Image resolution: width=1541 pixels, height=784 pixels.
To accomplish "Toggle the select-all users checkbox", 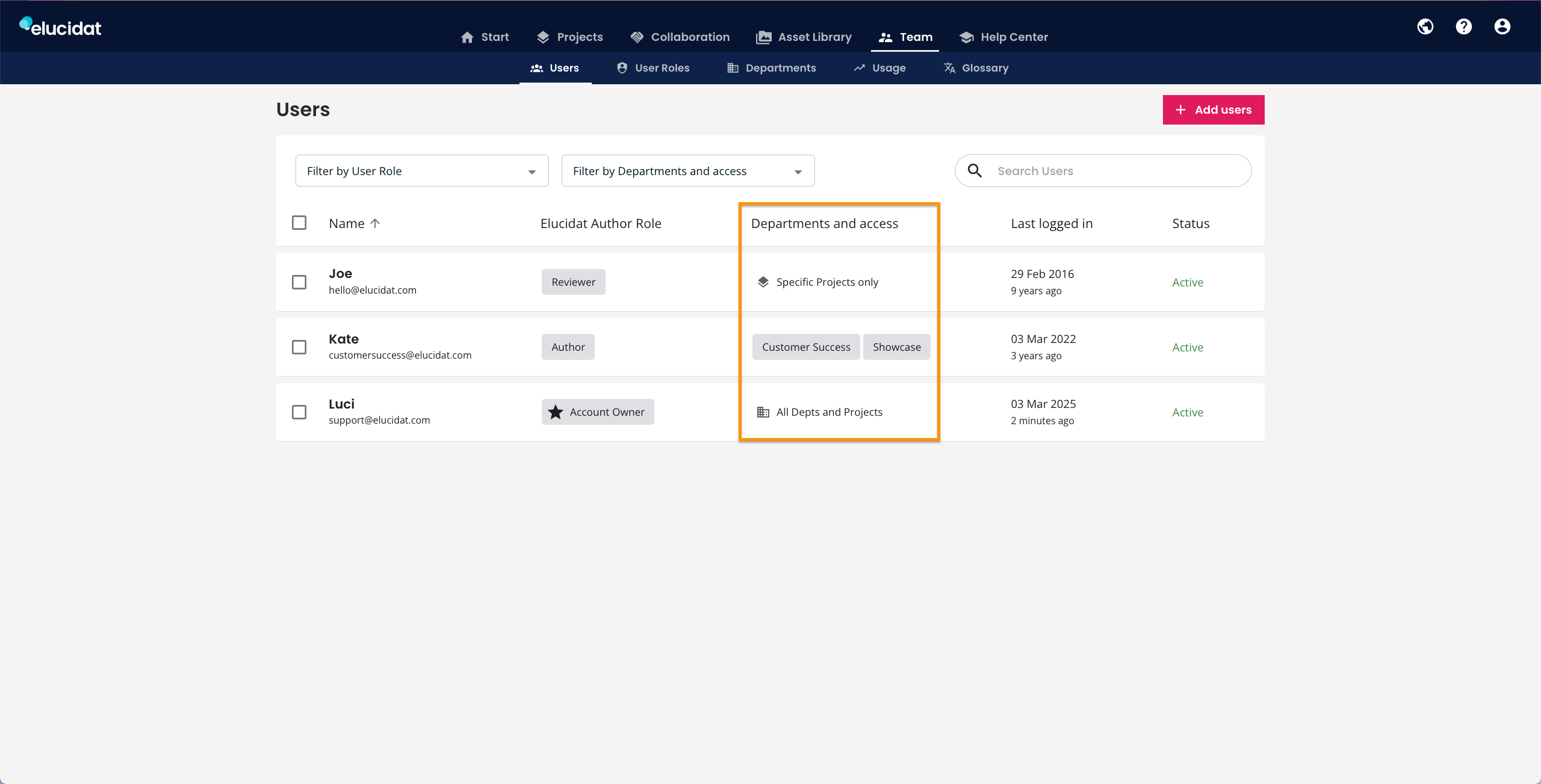I will (299, 223).
